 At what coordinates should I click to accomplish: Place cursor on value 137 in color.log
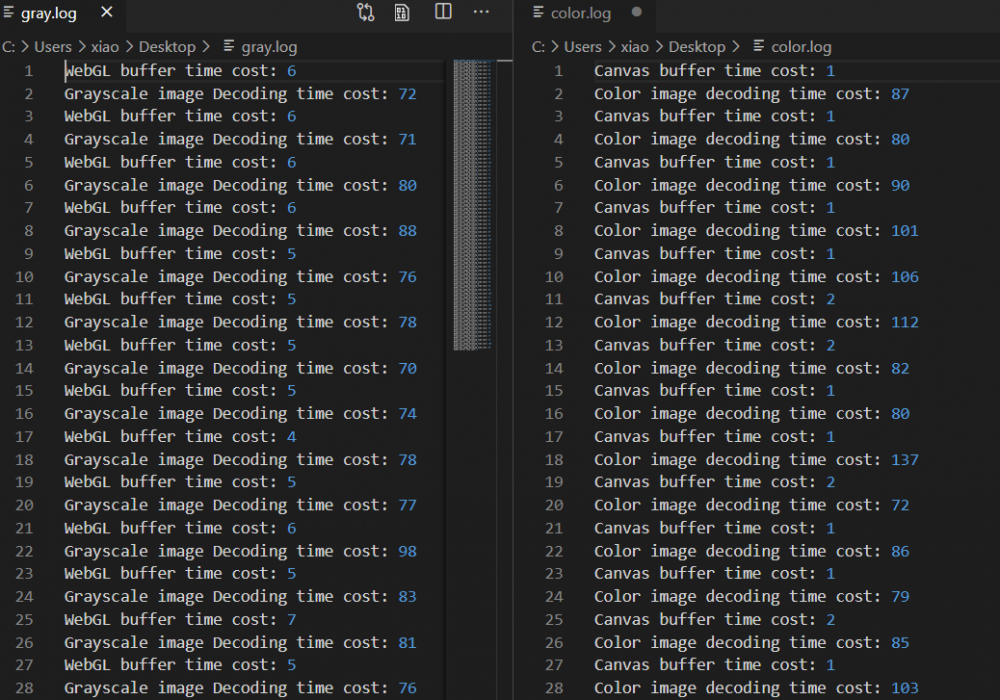tap(904, 460)
